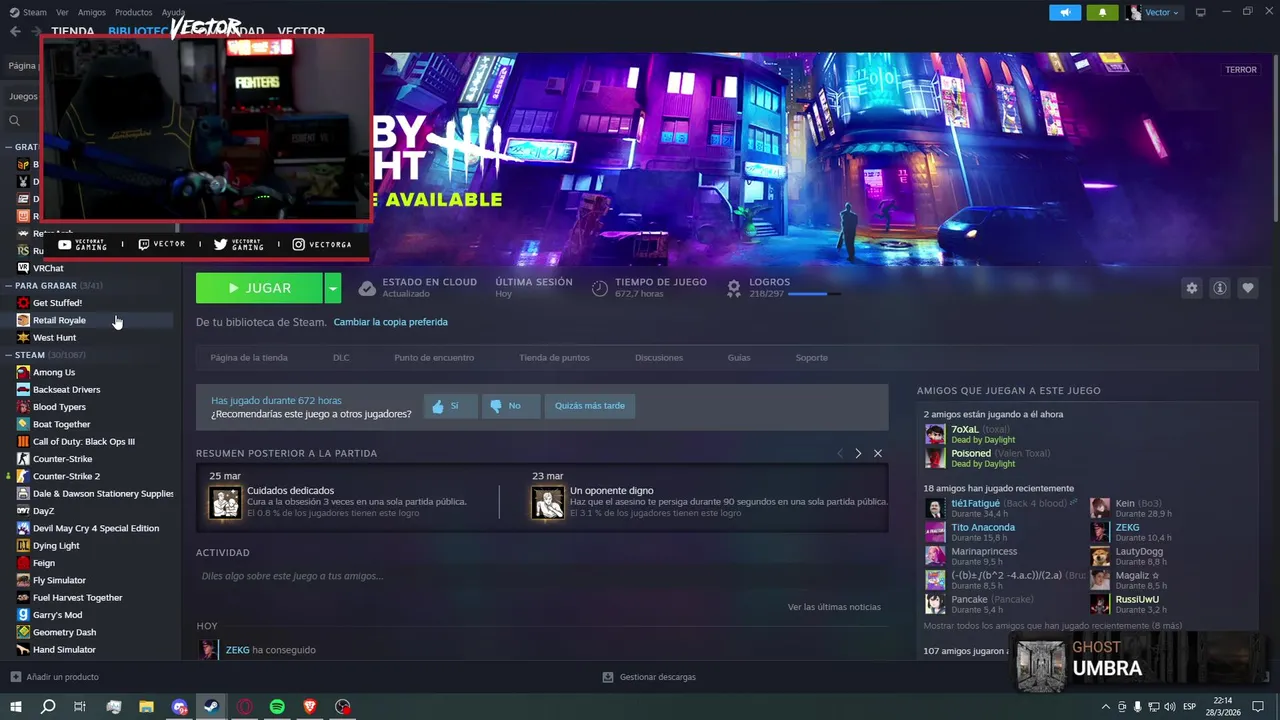This screenshot has width=1280, height=720.
Task: Choose Quizás más tarde
Action: pos(590,406)
